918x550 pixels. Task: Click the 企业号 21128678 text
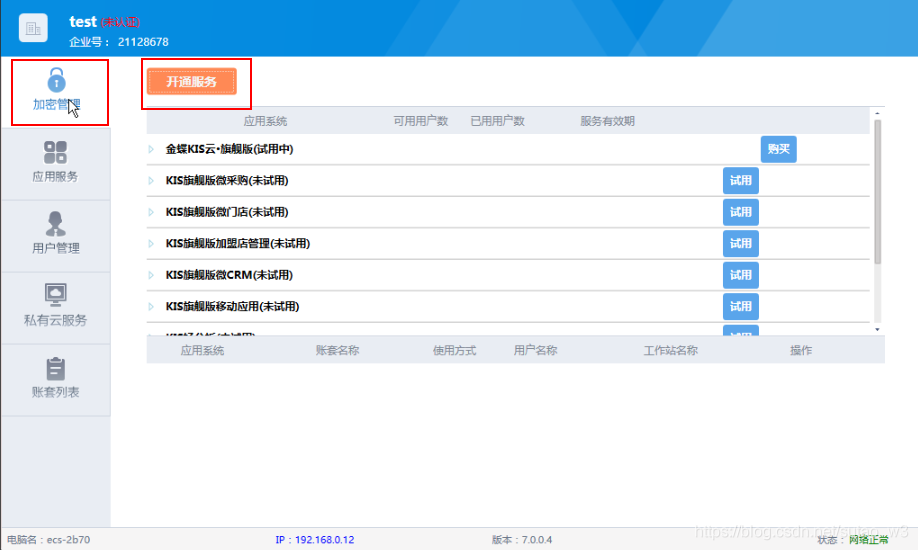tap(119, 42)
